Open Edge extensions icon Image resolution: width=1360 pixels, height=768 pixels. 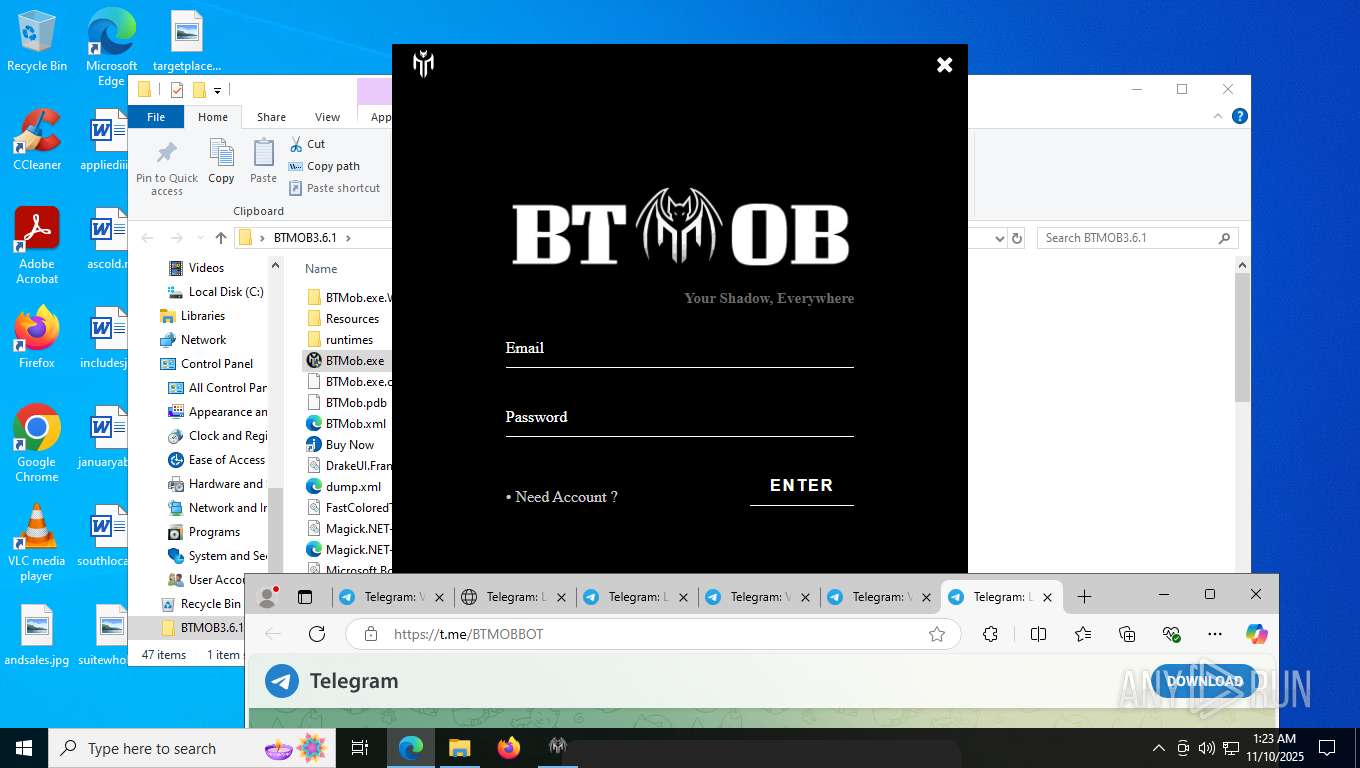tap(991, 634)
